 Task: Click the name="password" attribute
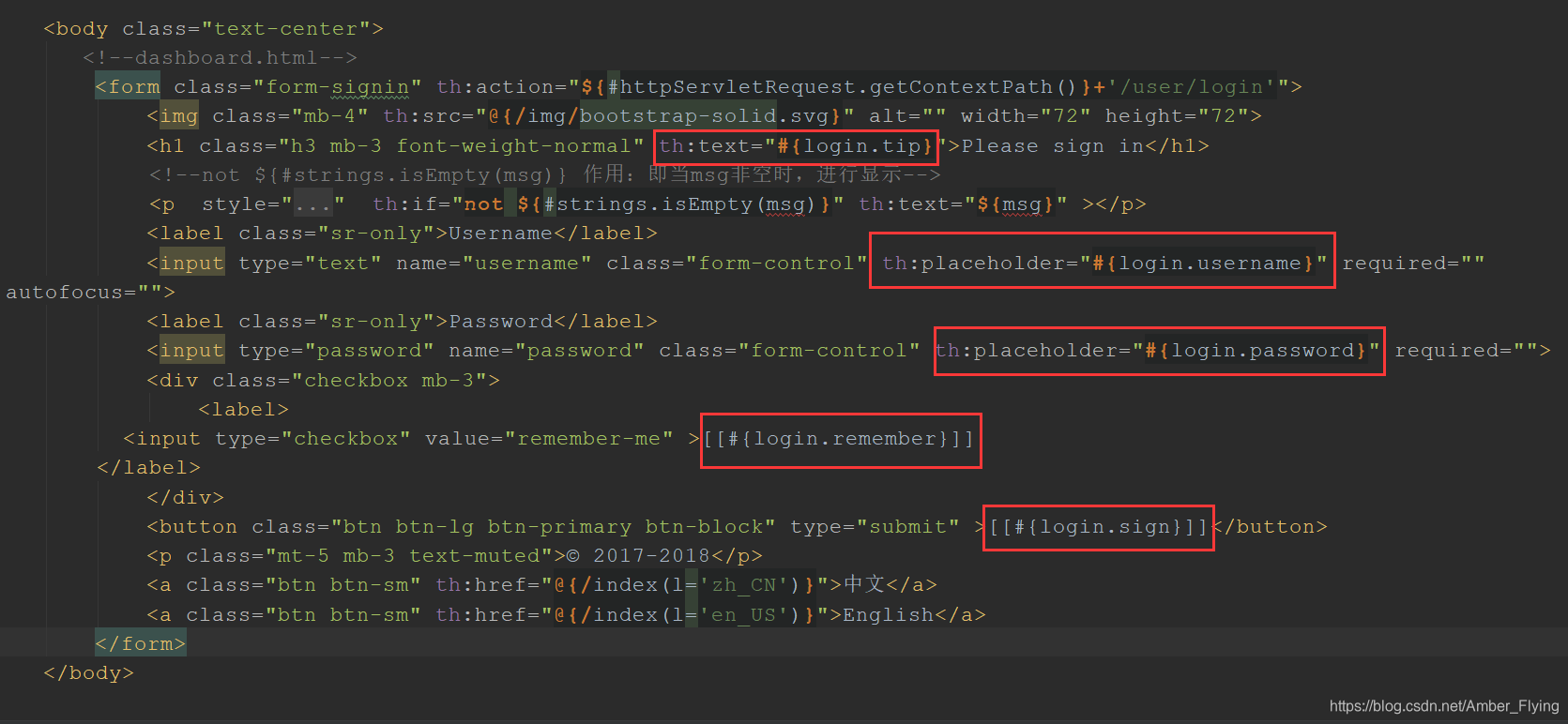coord(546,351)
